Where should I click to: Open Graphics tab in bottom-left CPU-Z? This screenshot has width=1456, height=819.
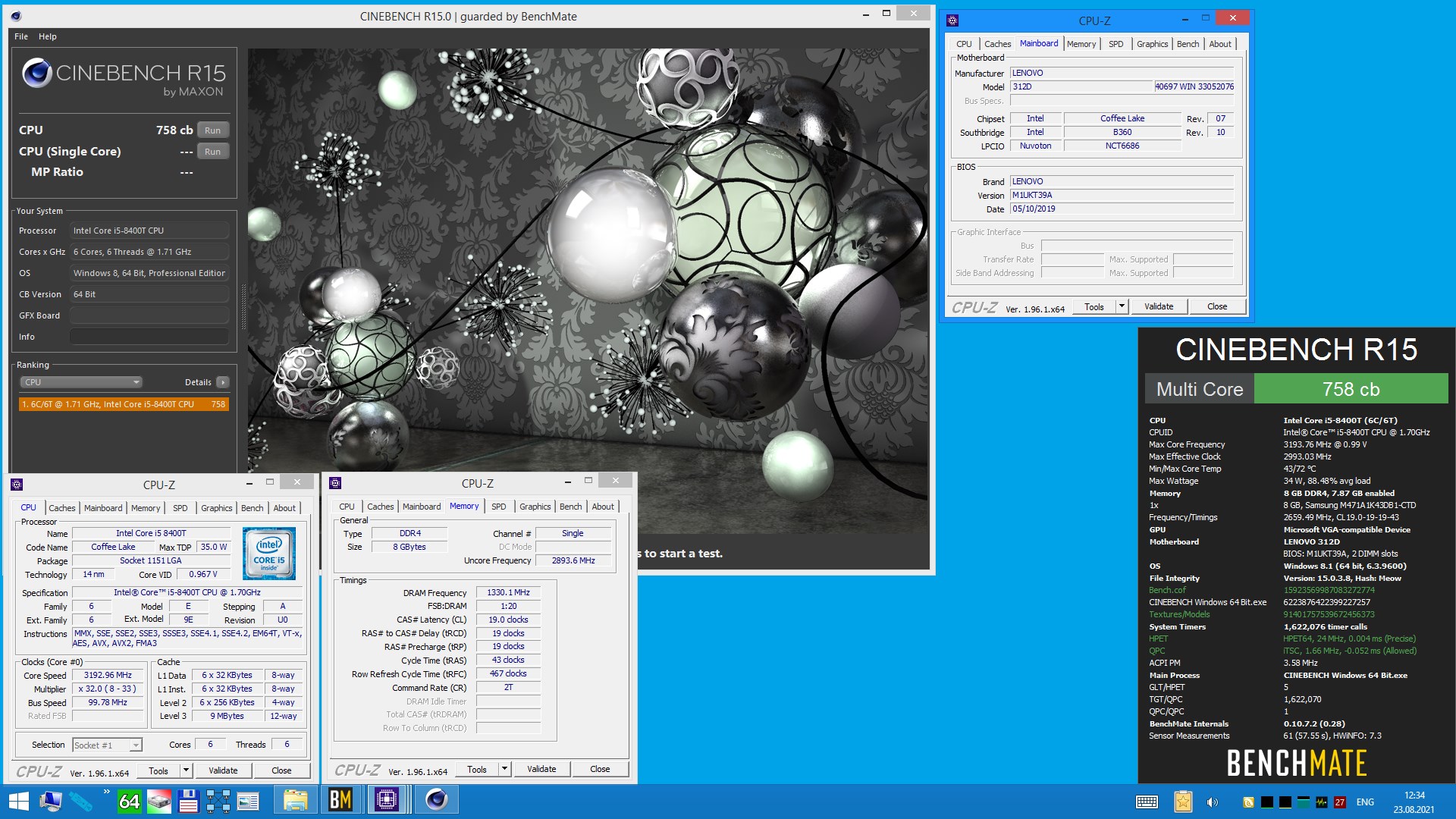point(217,508)
